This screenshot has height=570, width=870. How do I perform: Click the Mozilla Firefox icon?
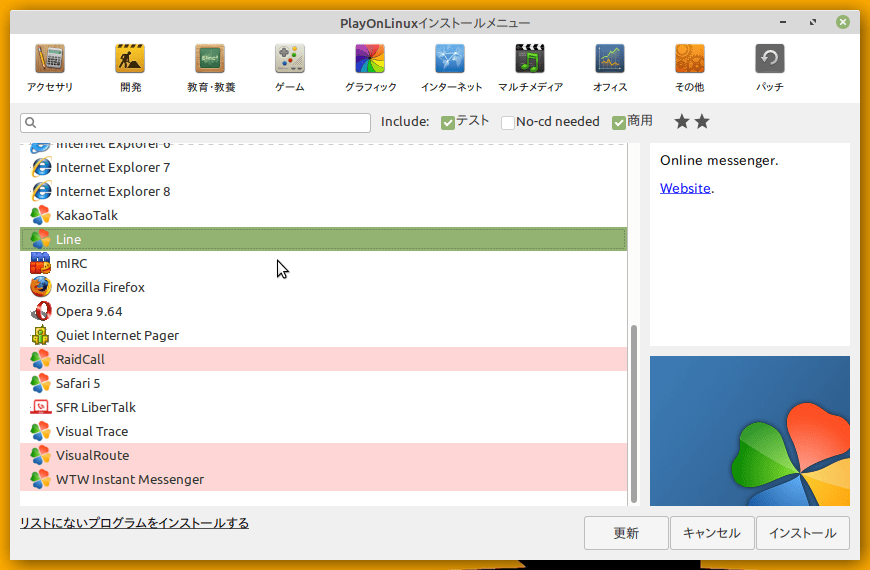pos(41,287)
